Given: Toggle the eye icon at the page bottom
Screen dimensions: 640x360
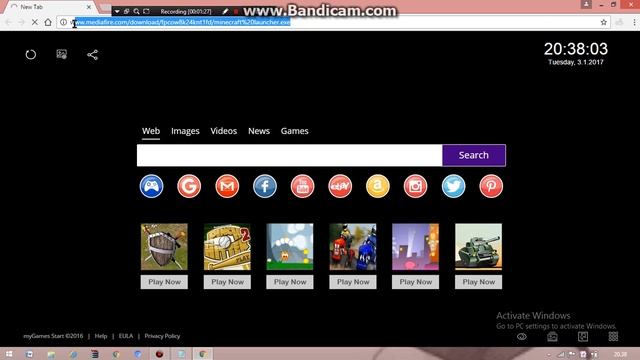Looking at the screenshot, I should (522, 337).
